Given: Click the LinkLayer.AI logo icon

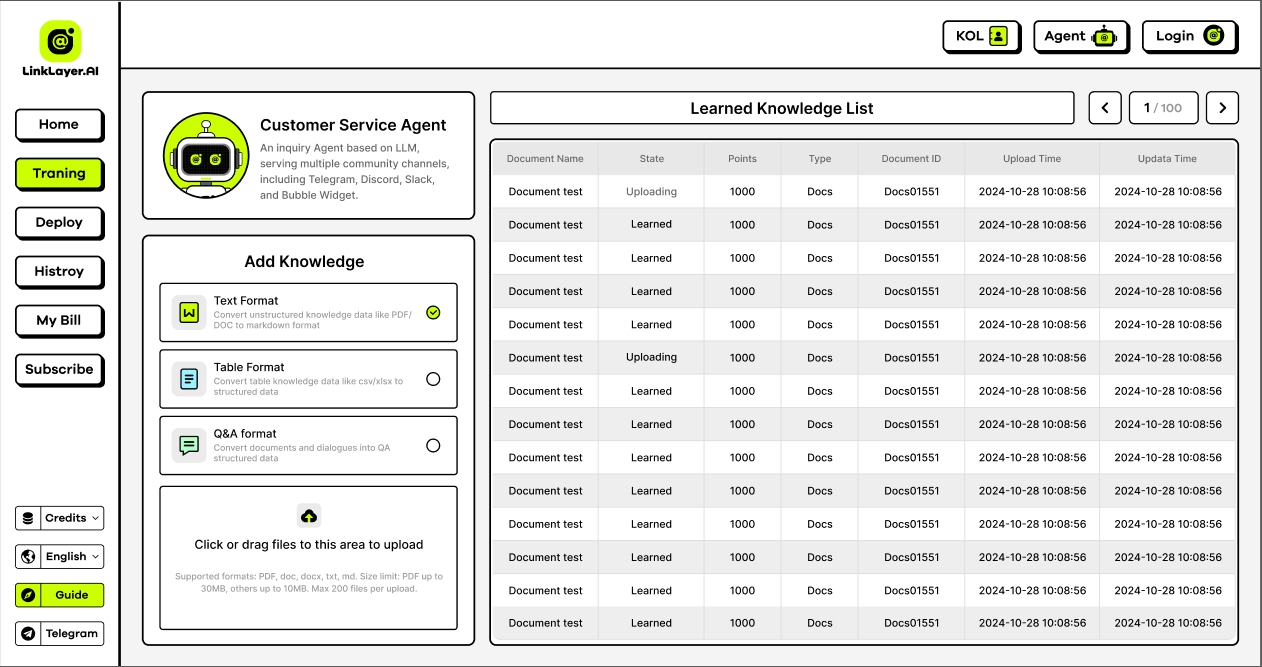Looking at the screenshot, I should 60,40.
